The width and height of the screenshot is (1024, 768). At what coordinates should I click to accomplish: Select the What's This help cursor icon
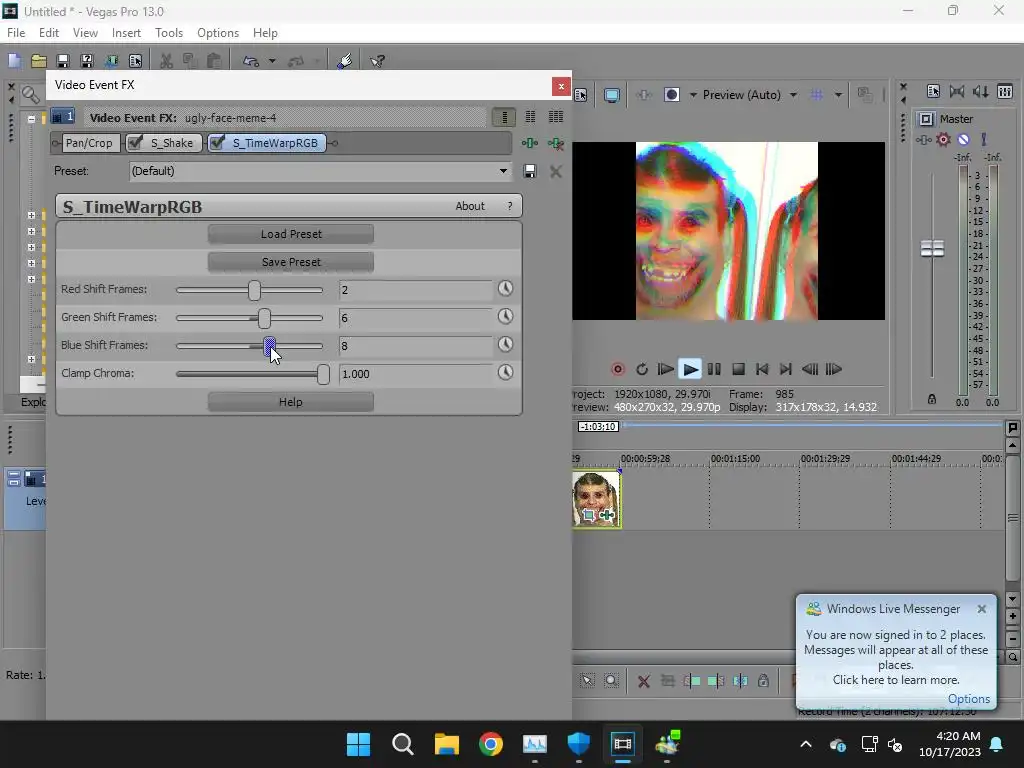pyautogui.click(x=377, y=61)
